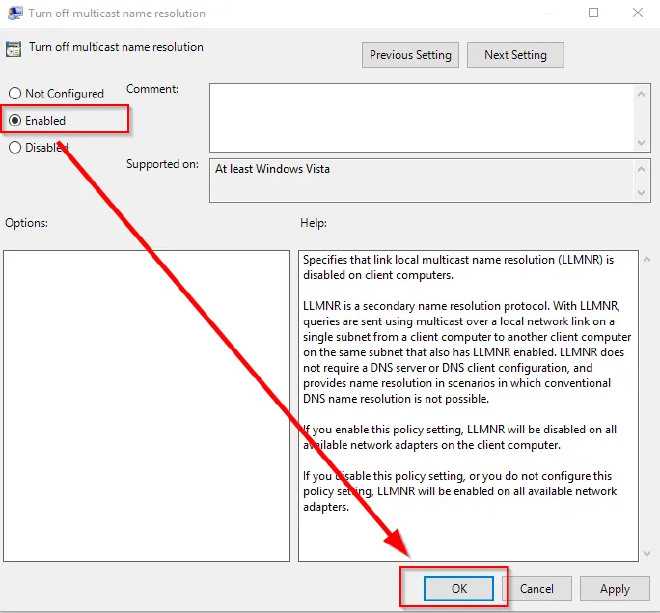Maximize the policy settings window
The height and width of the screenshot is (613, 660).
coord(594,14)
